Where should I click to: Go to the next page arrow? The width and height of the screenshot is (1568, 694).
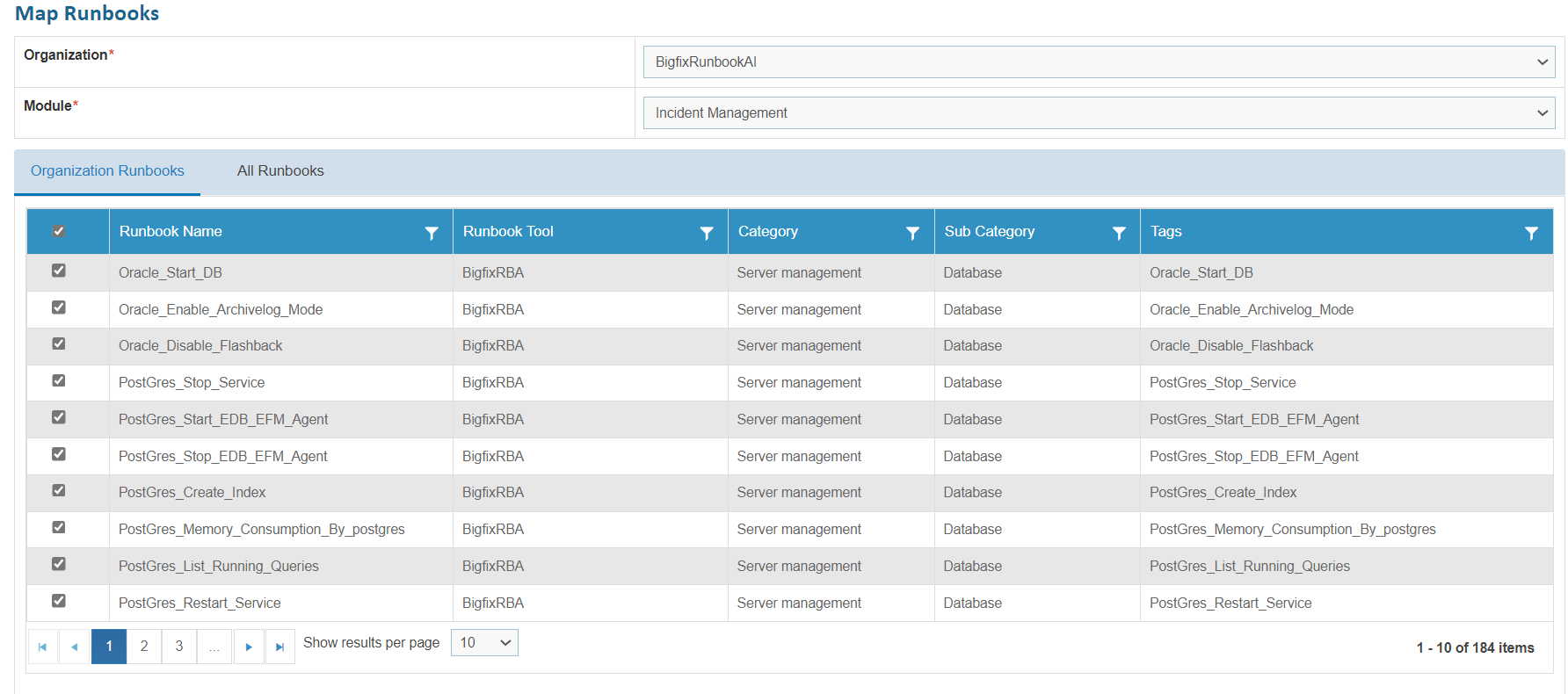click(249, 647)
